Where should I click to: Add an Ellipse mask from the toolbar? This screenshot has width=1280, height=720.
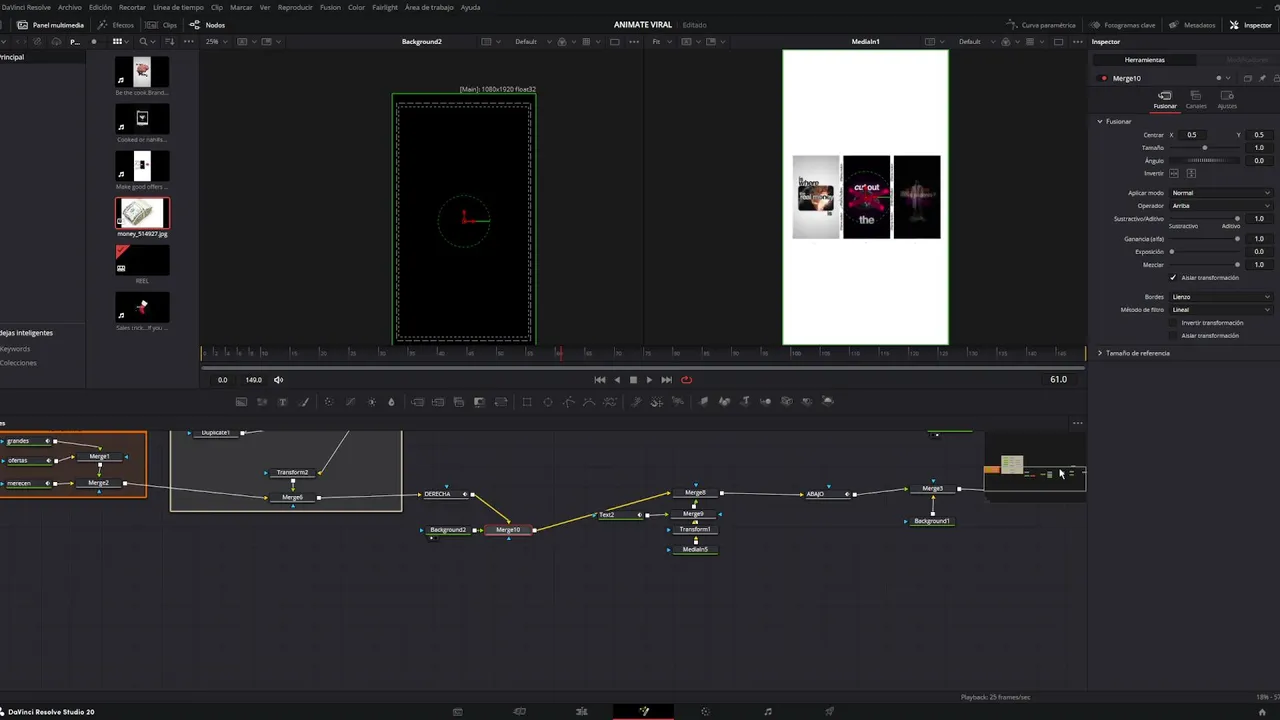click(x=548, y=402)
